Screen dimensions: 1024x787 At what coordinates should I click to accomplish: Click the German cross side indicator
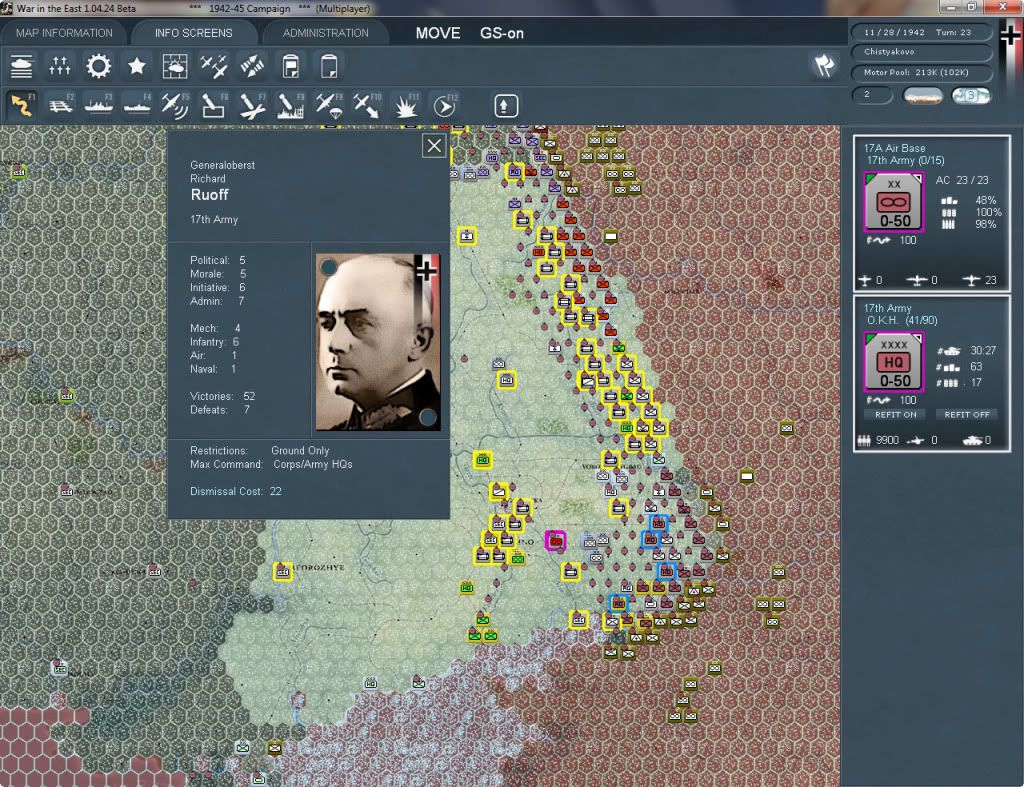click(x=1012, y=34)
